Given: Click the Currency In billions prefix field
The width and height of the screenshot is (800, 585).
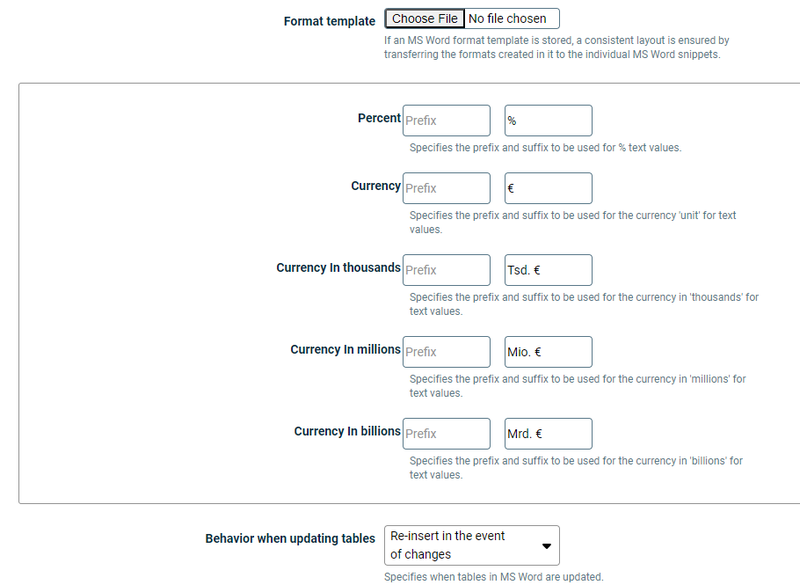Looking at the screenshot, I should tap(446, 433).
